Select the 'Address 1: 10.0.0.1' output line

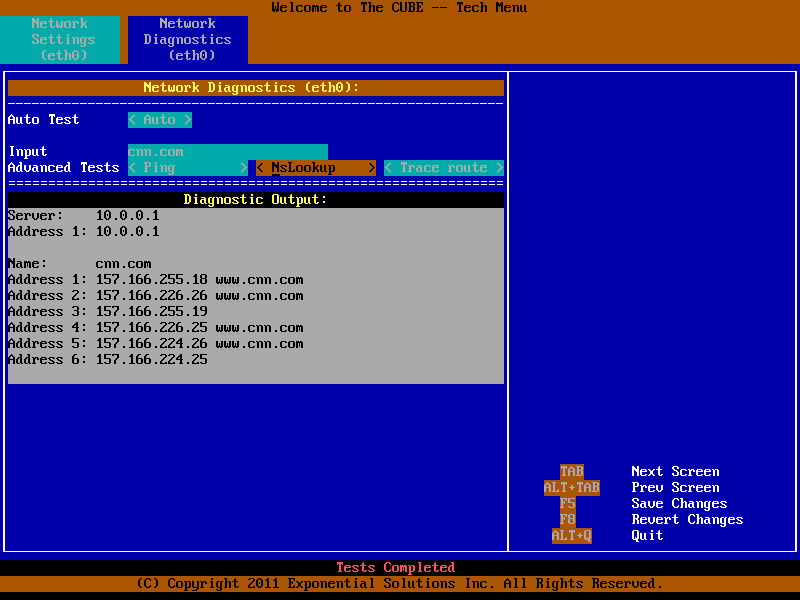coord(84,231)
